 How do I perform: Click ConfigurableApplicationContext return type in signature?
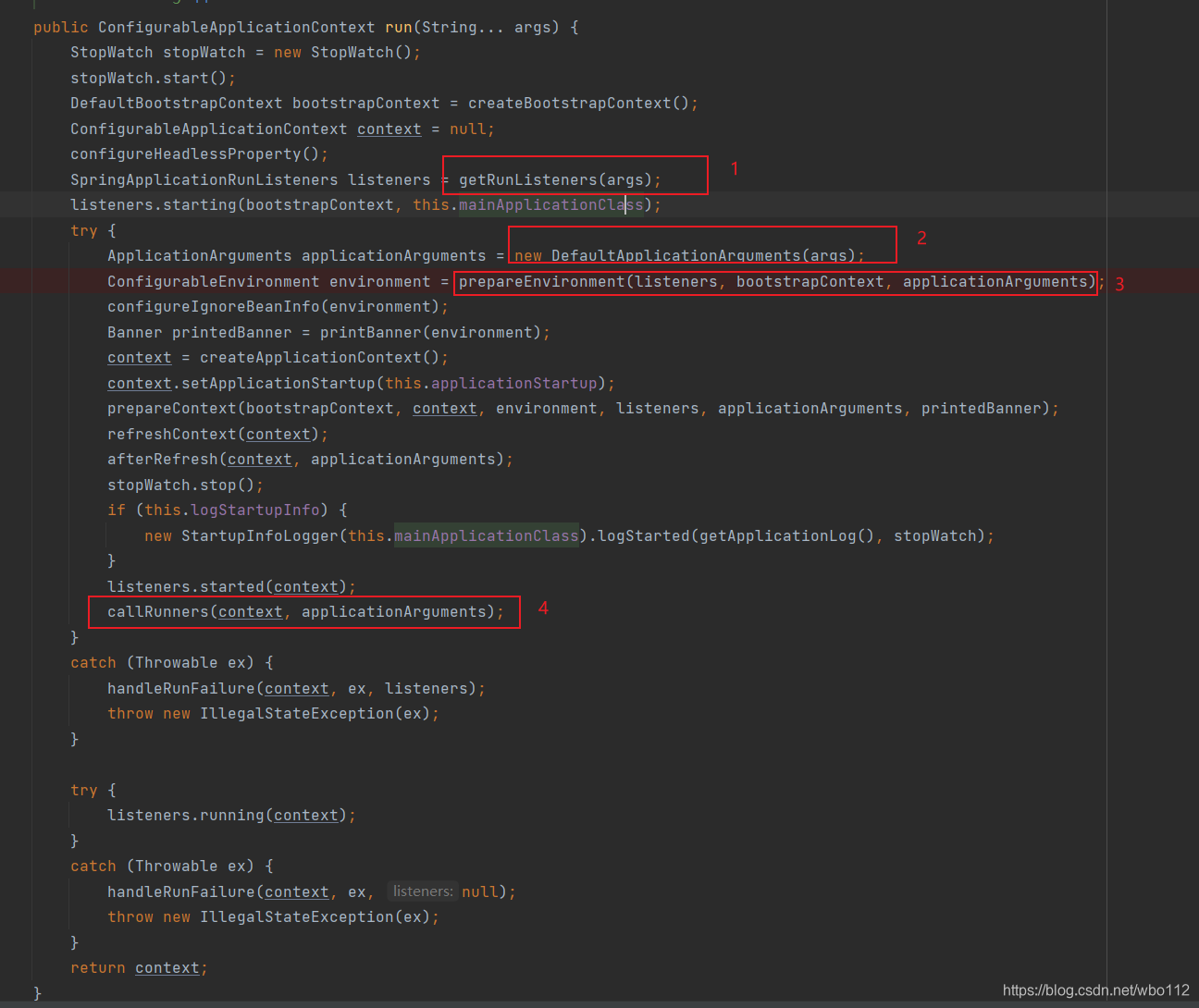coord(237,28)
